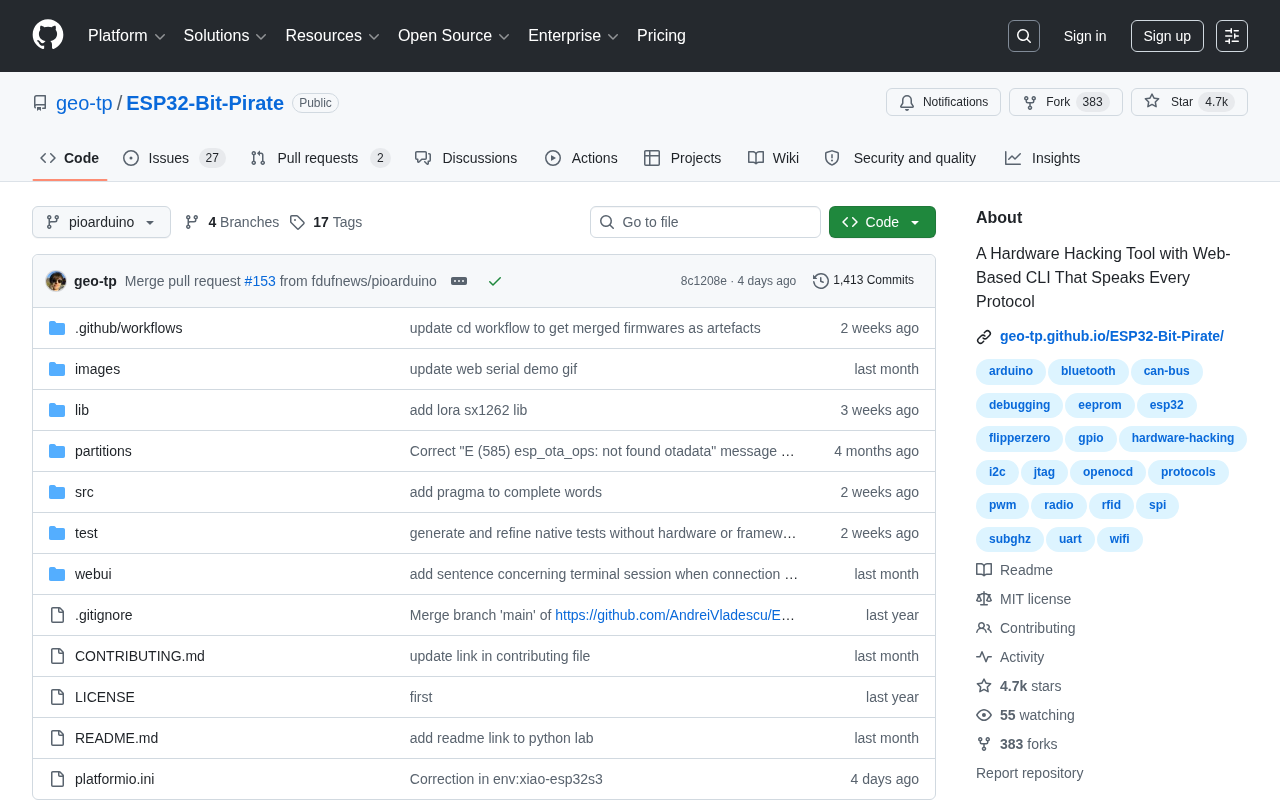Star the repository

(1189, 102)
